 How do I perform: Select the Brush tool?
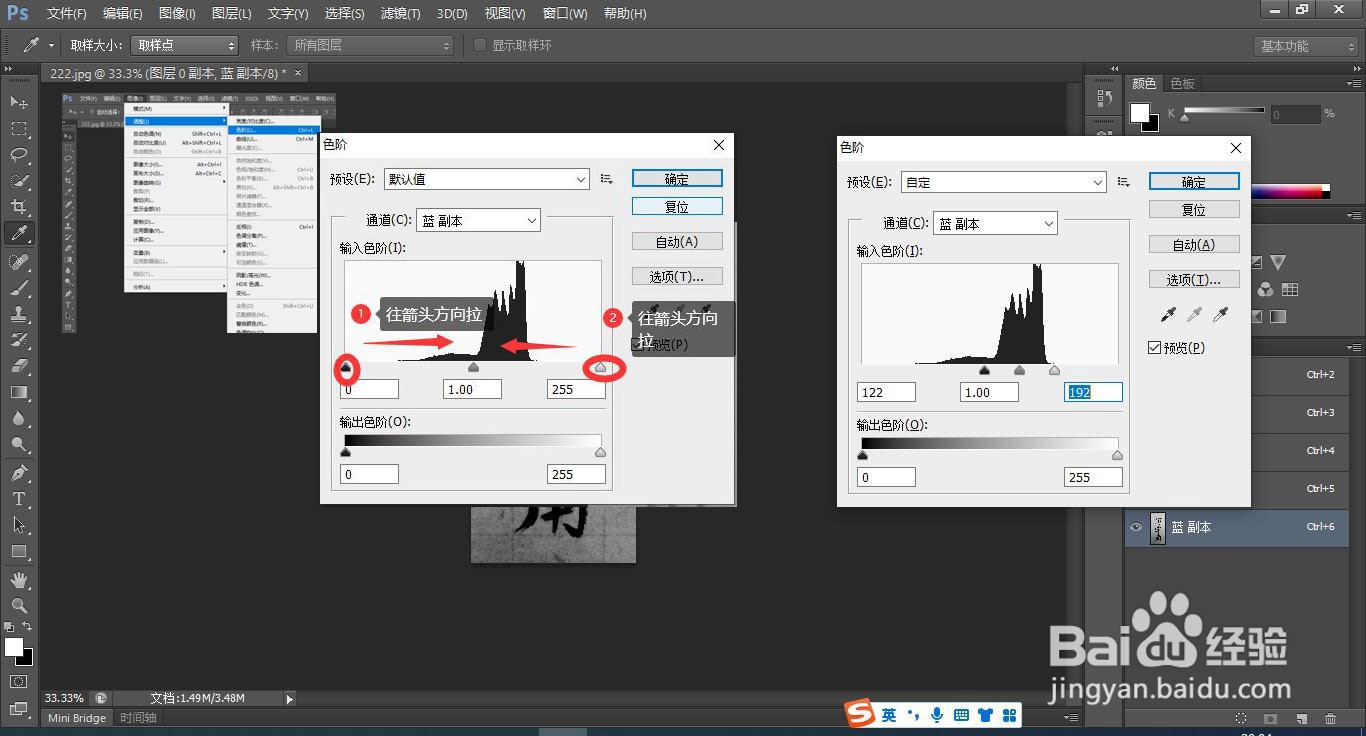click(19, 288)
